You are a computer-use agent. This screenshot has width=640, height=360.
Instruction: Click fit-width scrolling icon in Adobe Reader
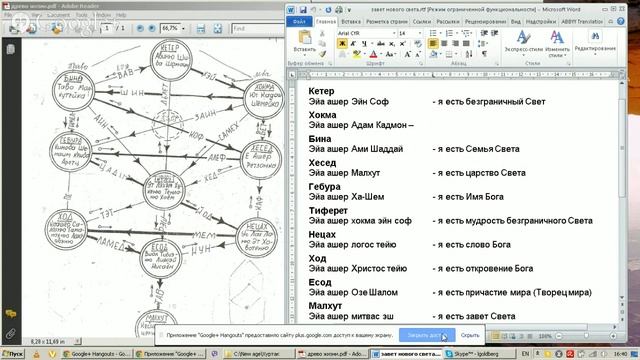[200, 28]
